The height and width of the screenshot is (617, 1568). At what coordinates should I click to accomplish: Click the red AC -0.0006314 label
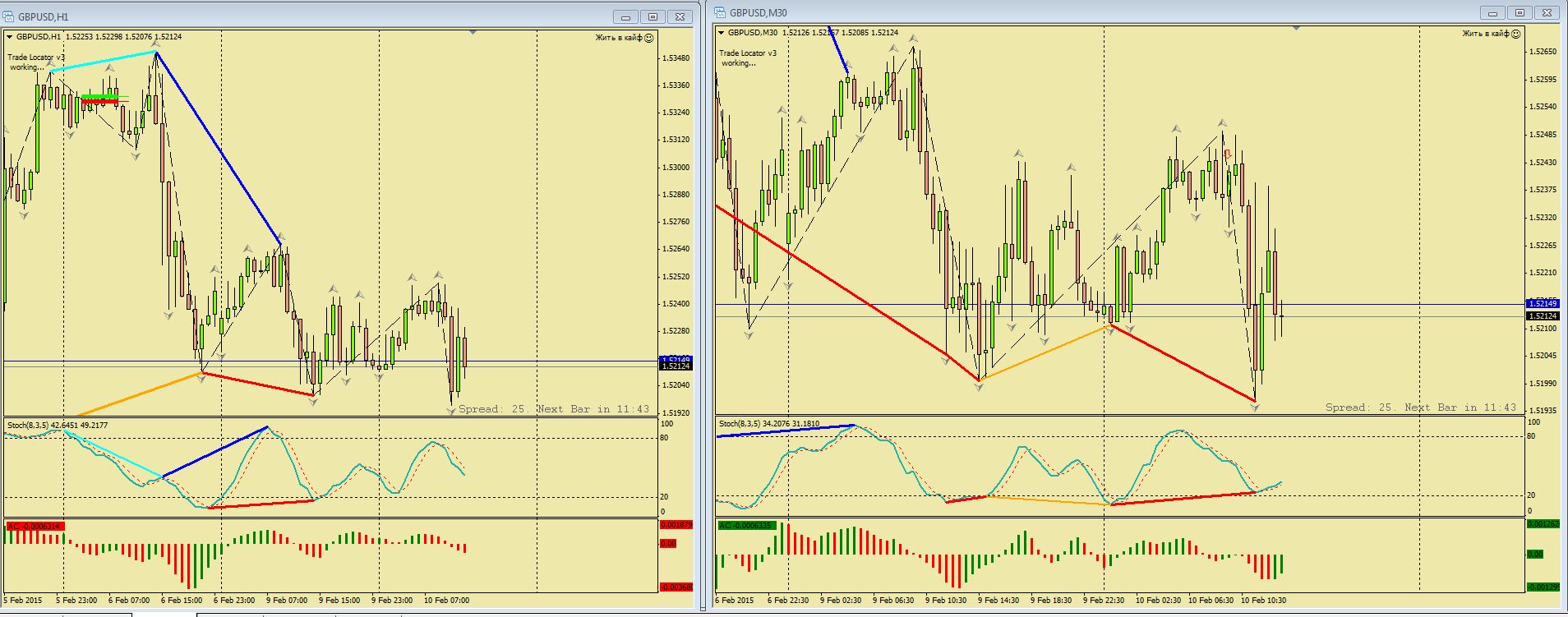34,526
